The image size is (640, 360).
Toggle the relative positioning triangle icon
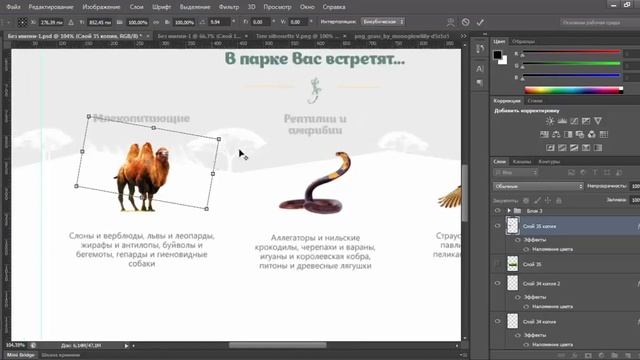[x=71, y=22]
